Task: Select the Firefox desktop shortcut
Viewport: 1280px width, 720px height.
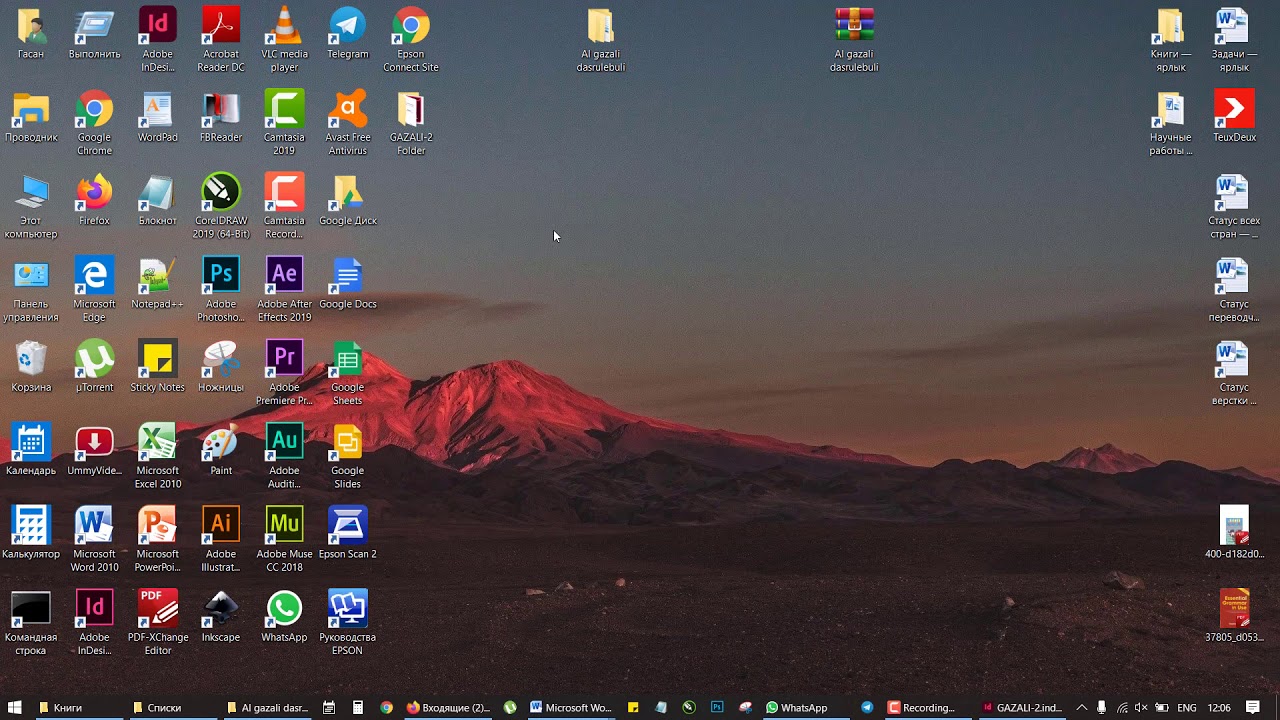Action: [x=95, y=200]
